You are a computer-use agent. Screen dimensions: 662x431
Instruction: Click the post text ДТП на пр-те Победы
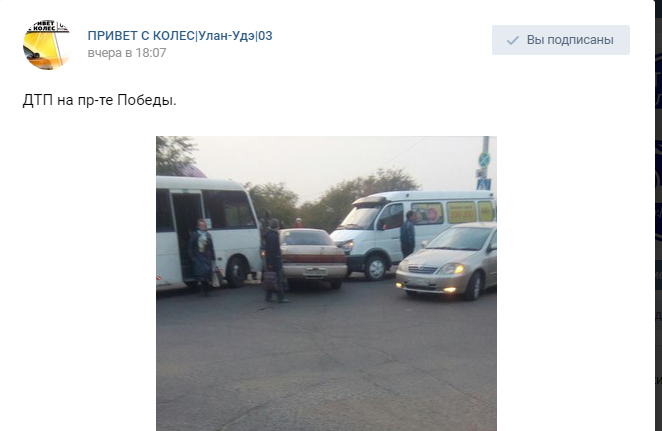click(100, 100)
